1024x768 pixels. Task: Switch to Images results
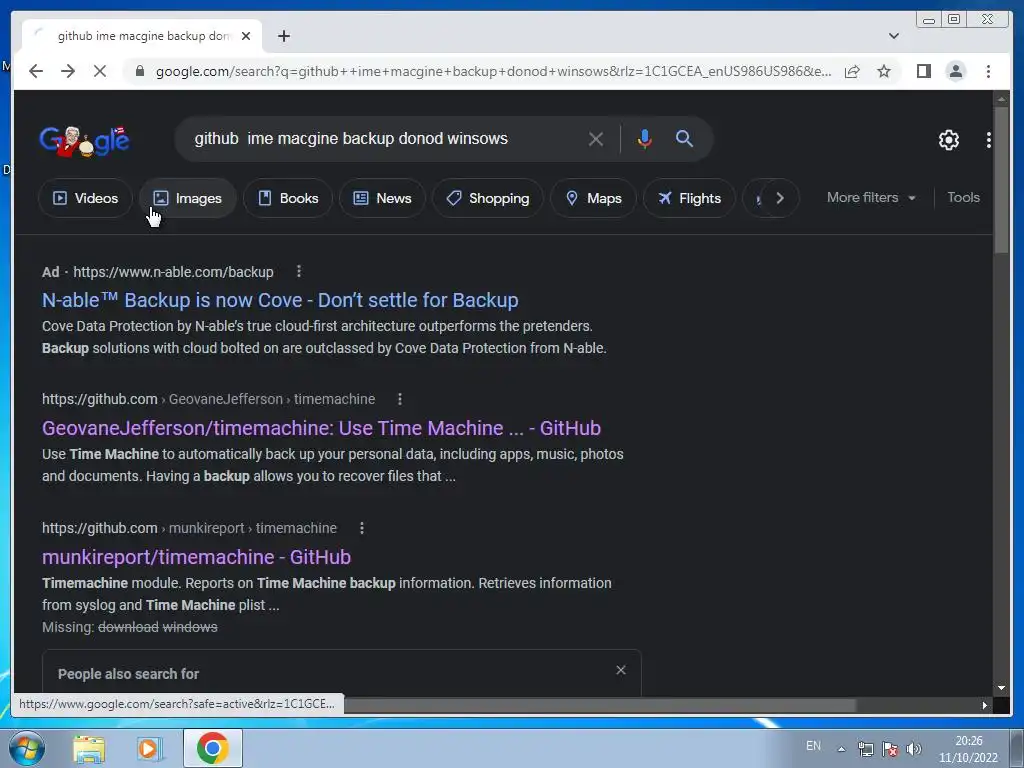click(x=188, y=198)
